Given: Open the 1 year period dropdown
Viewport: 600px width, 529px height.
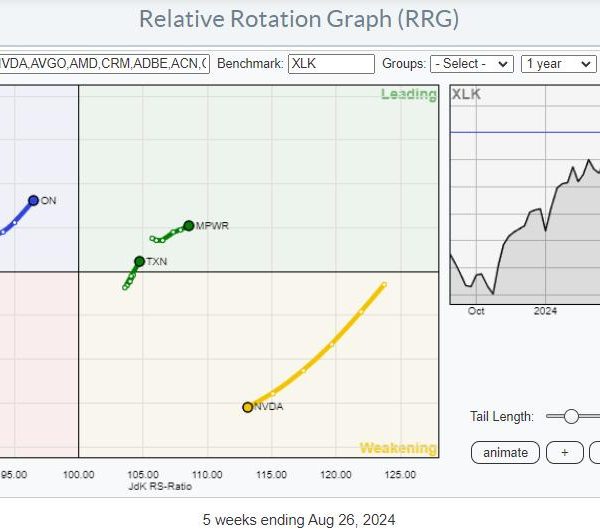Looking at the screenshot, I should (x=559, y=64).
